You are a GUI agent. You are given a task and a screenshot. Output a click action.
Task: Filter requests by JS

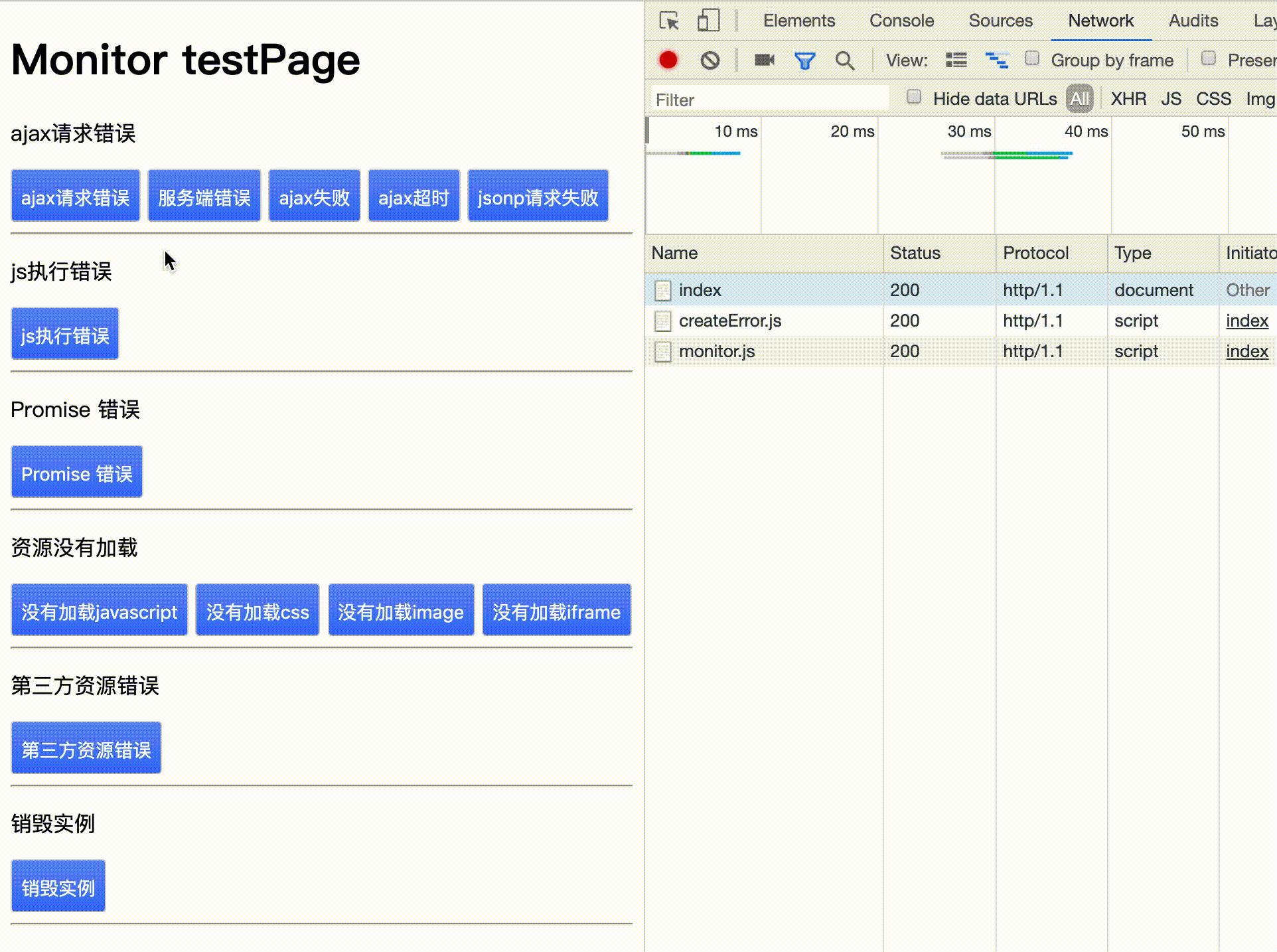1171,99
